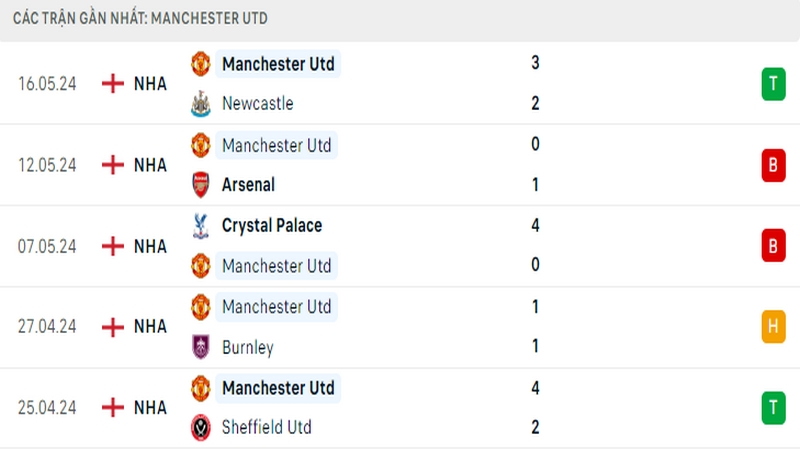Click green T badge for Newcastle match
Image resolution: width=800 pixels, height=450 pixels.
[773, 84]
